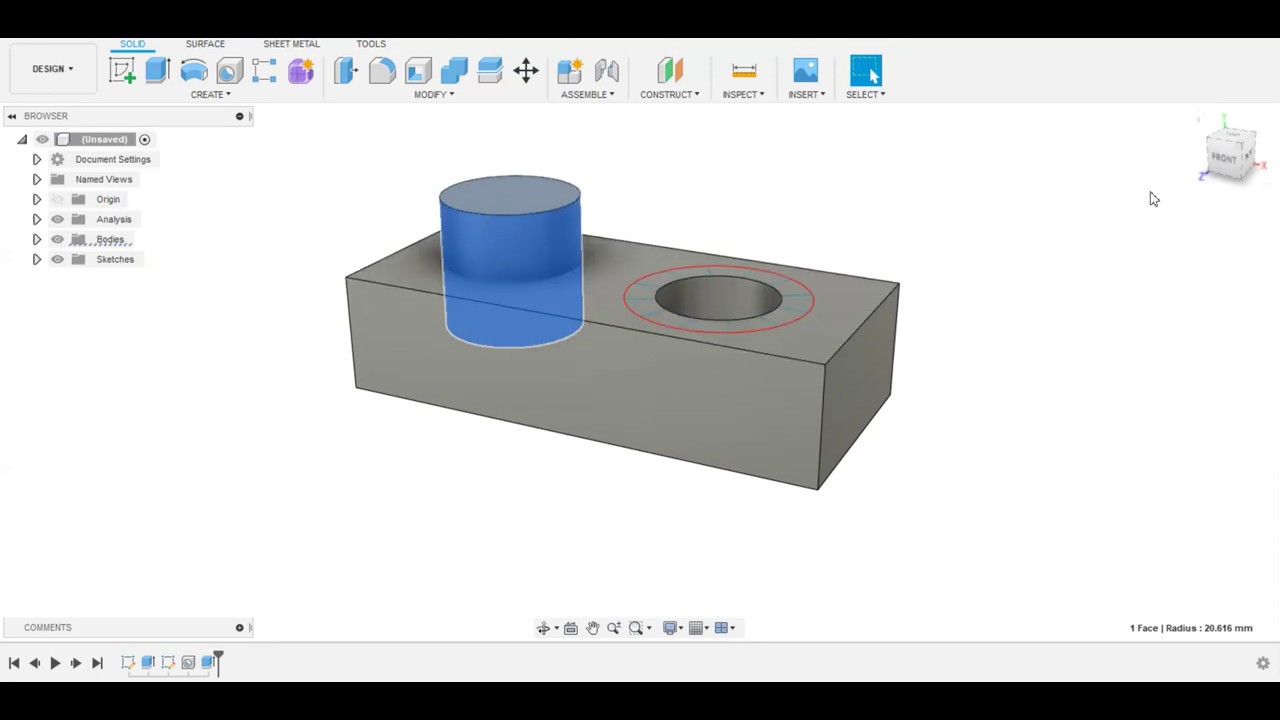Open the CONSTRUCT menu label
1280x720 pixels.
(670, 95)
